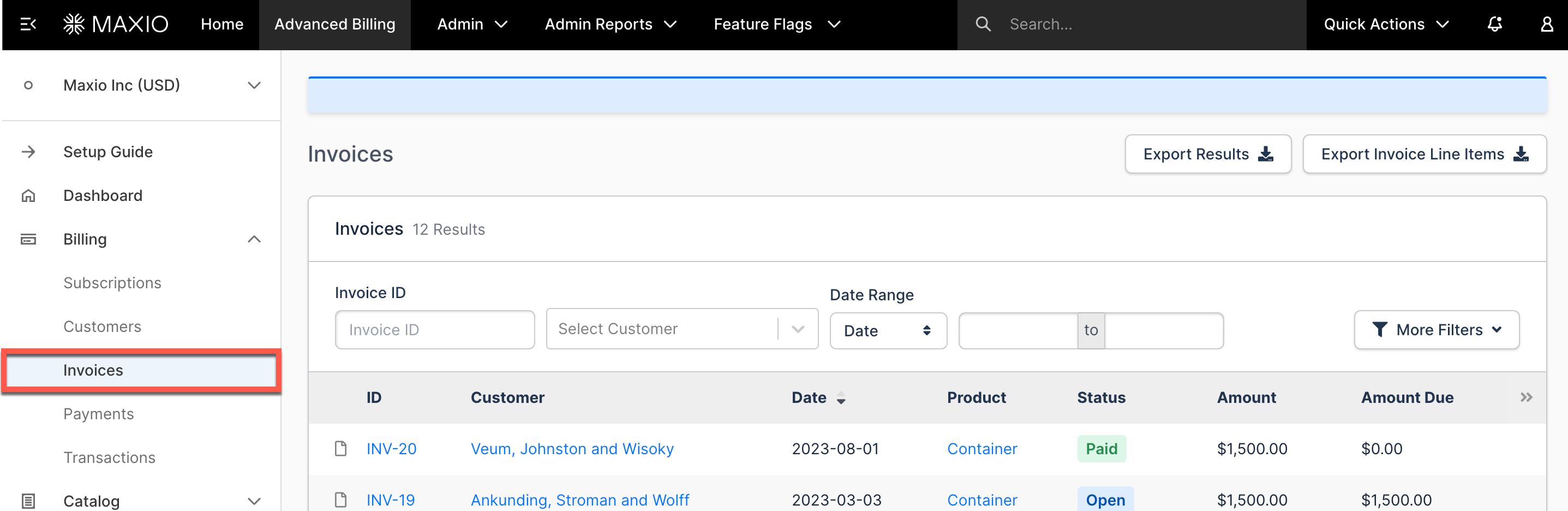
Task: Expand the Maxio Inc (USD) selector
Action: click(253, 85)
